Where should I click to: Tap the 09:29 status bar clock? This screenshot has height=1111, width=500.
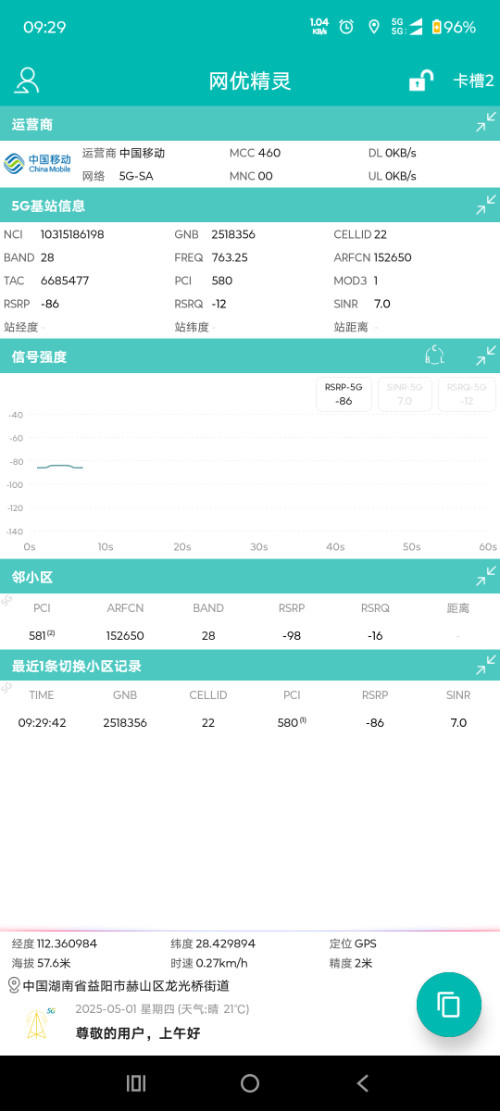[x=45, y=27]
